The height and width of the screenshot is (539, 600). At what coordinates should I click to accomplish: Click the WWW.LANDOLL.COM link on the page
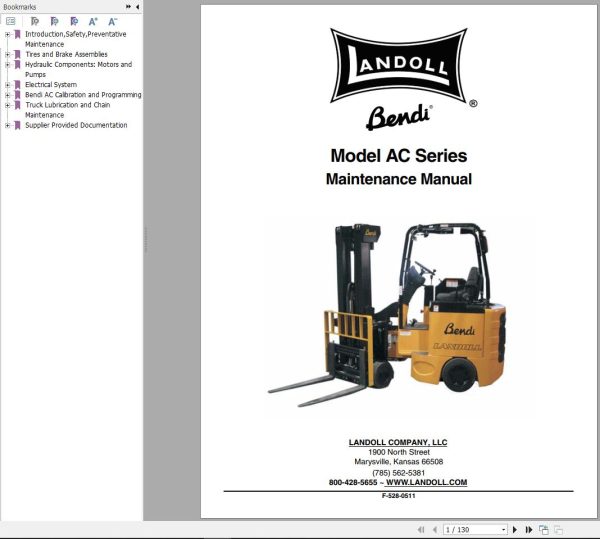pyautogui.click(x=426, y=482)
